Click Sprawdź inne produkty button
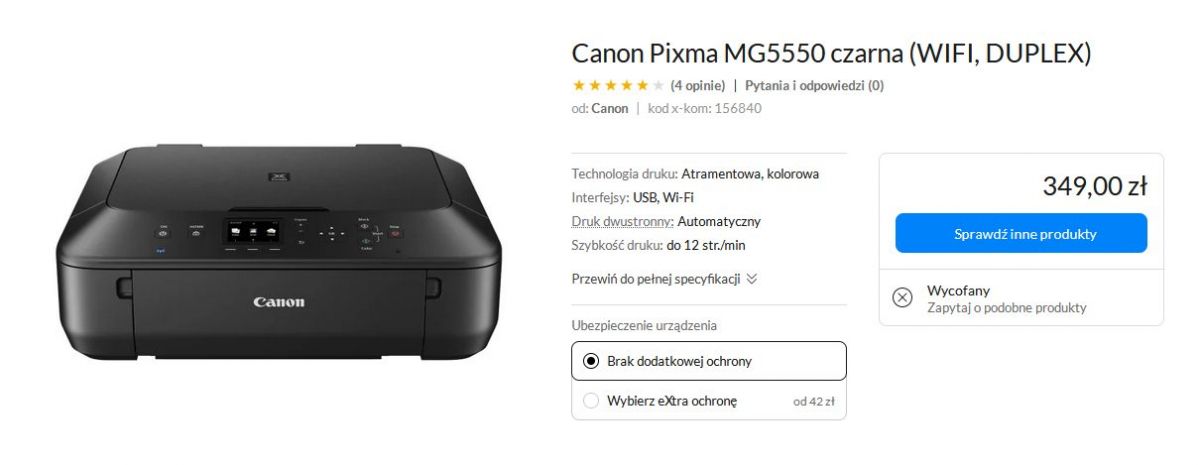Image resolution: width=1200 pixels, height=465 pixels. tap(1021, 234)
